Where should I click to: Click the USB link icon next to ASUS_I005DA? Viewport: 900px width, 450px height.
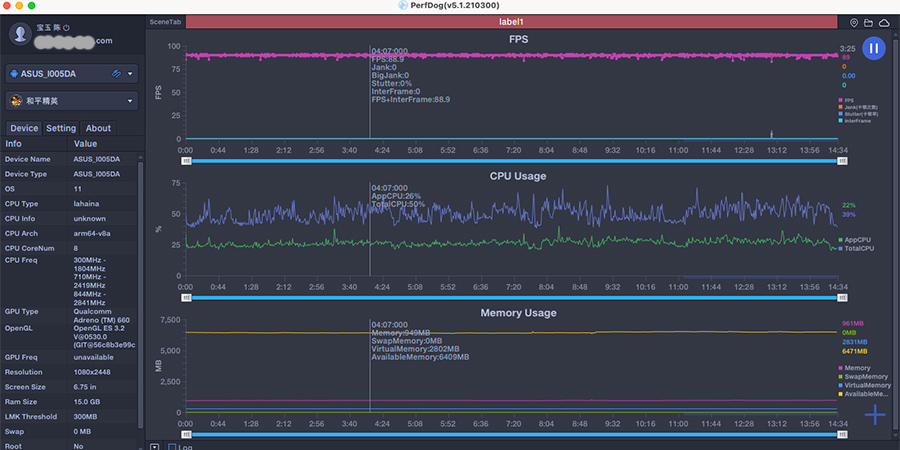point(117,73)
